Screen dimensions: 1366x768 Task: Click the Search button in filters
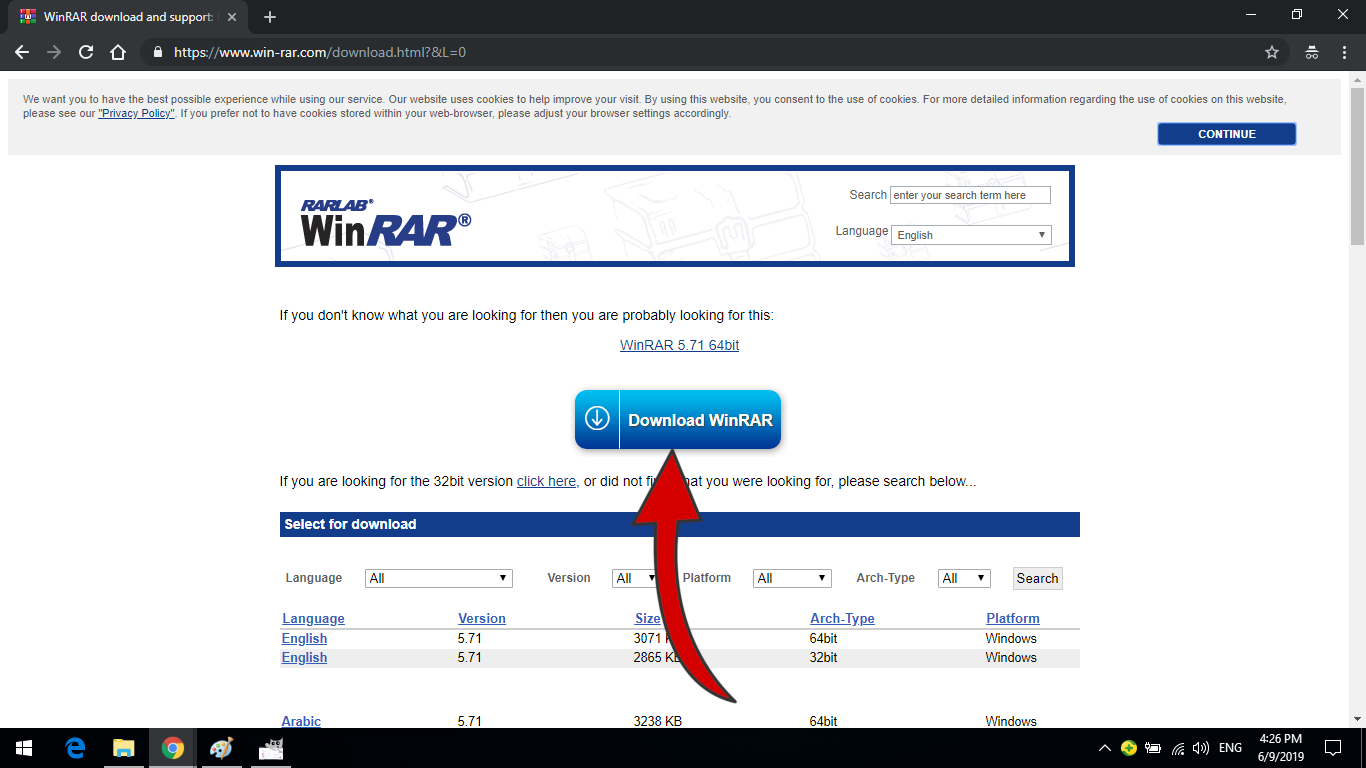click(x=1037, y=578)
